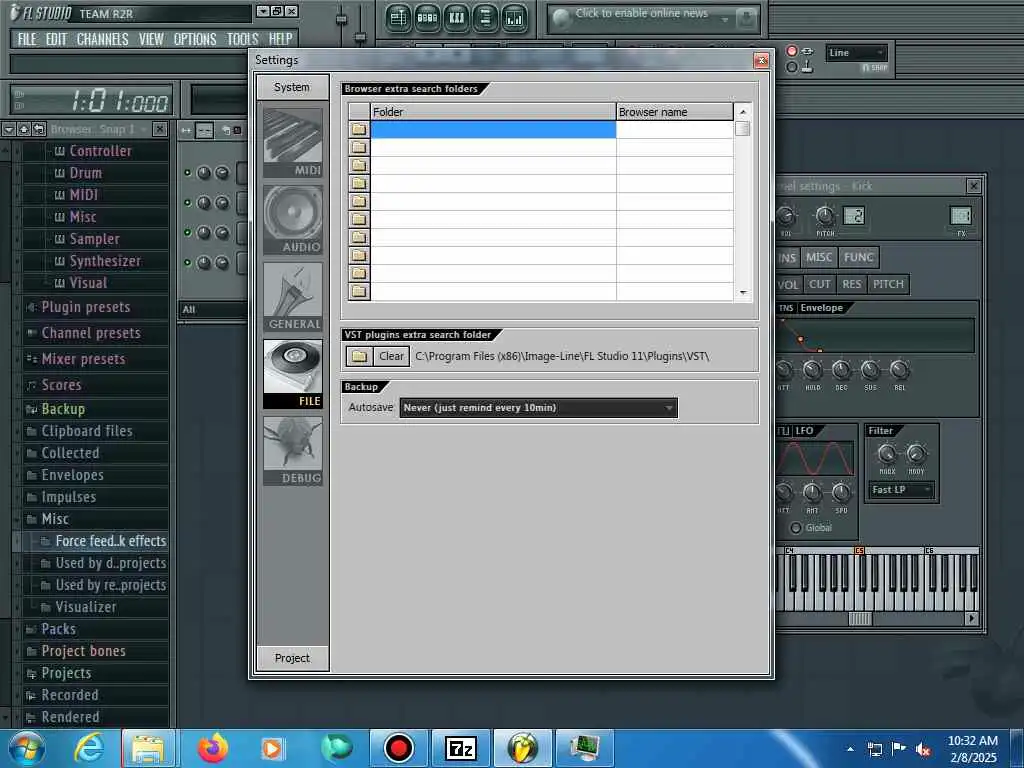Click the first Folder cell in table
Viewport: 1024px width, 768px height.
[x=493, y=129]
